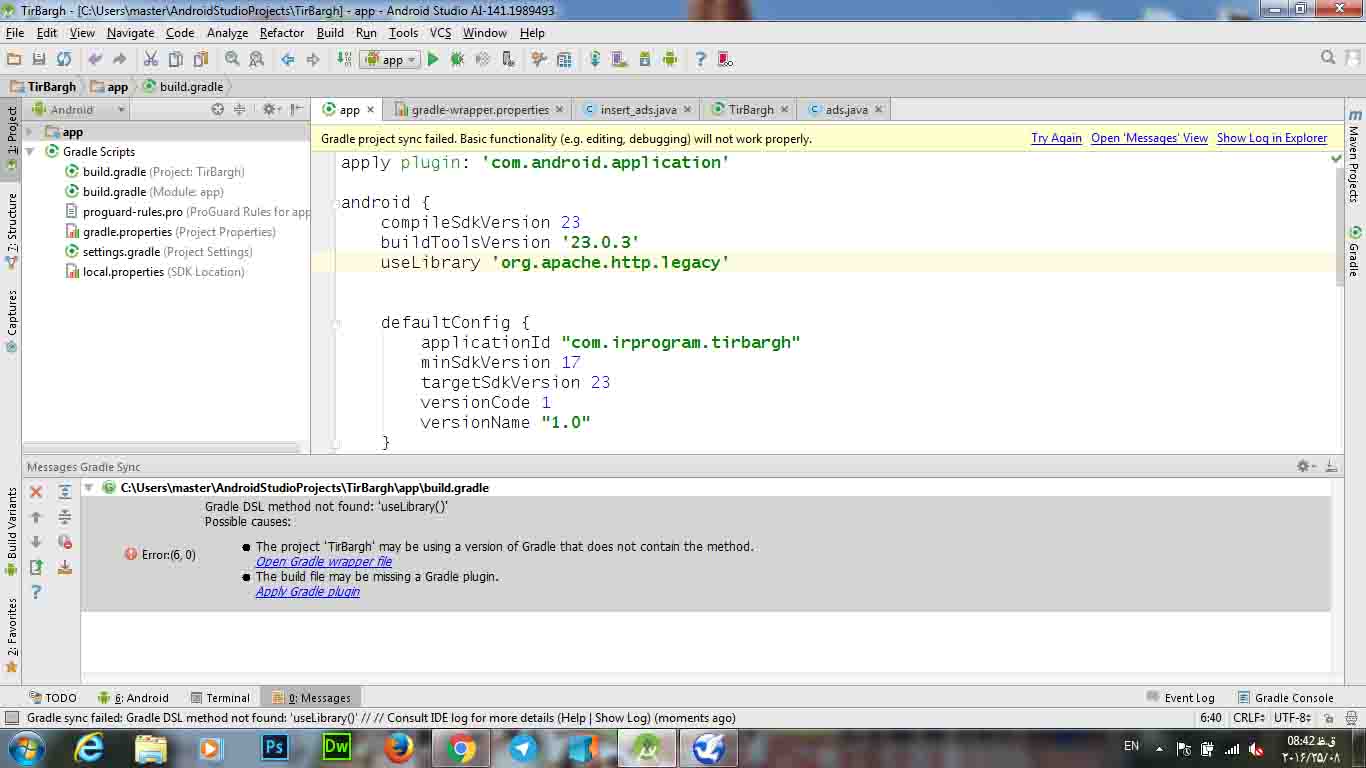
Task: Click the Synchronize toolbar icon
Action: (64, 59)
